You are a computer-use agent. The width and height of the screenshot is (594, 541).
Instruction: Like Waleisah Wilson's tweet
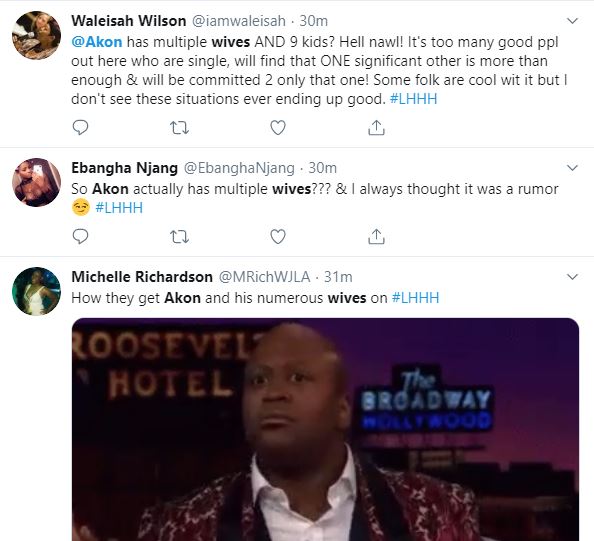tap(278, 128)
